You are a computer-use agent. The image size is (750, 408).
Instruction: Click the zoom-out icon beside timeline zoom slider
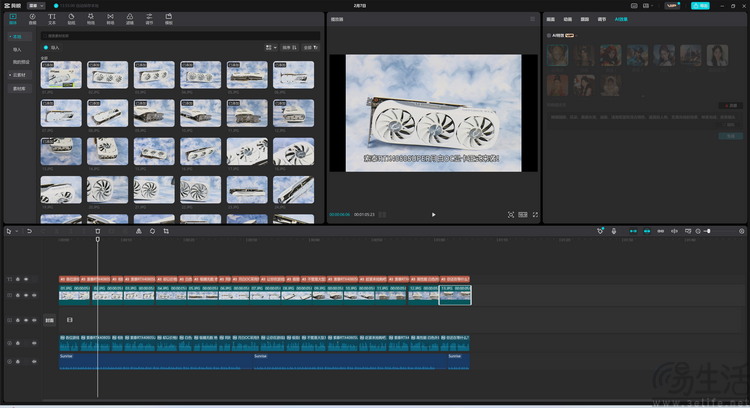698,231
